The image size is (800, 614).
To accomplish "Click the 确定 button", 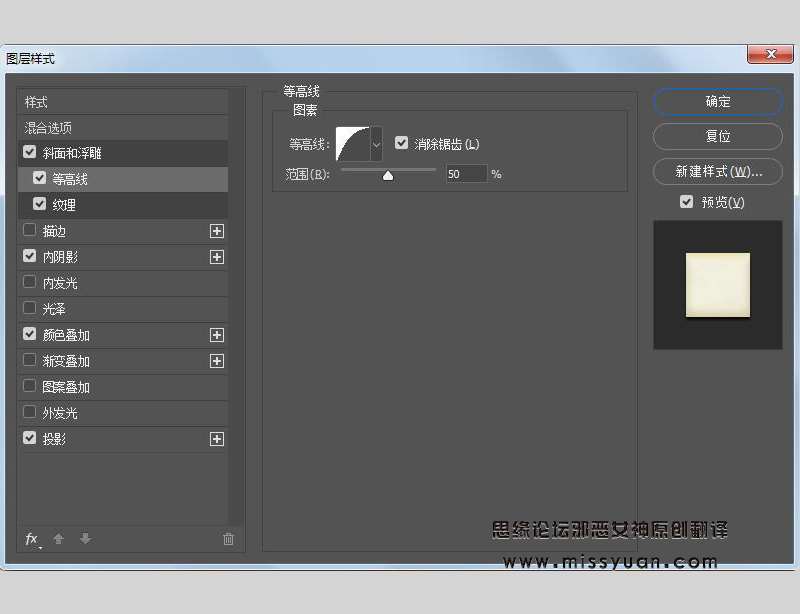I will (x=717, y=102).
